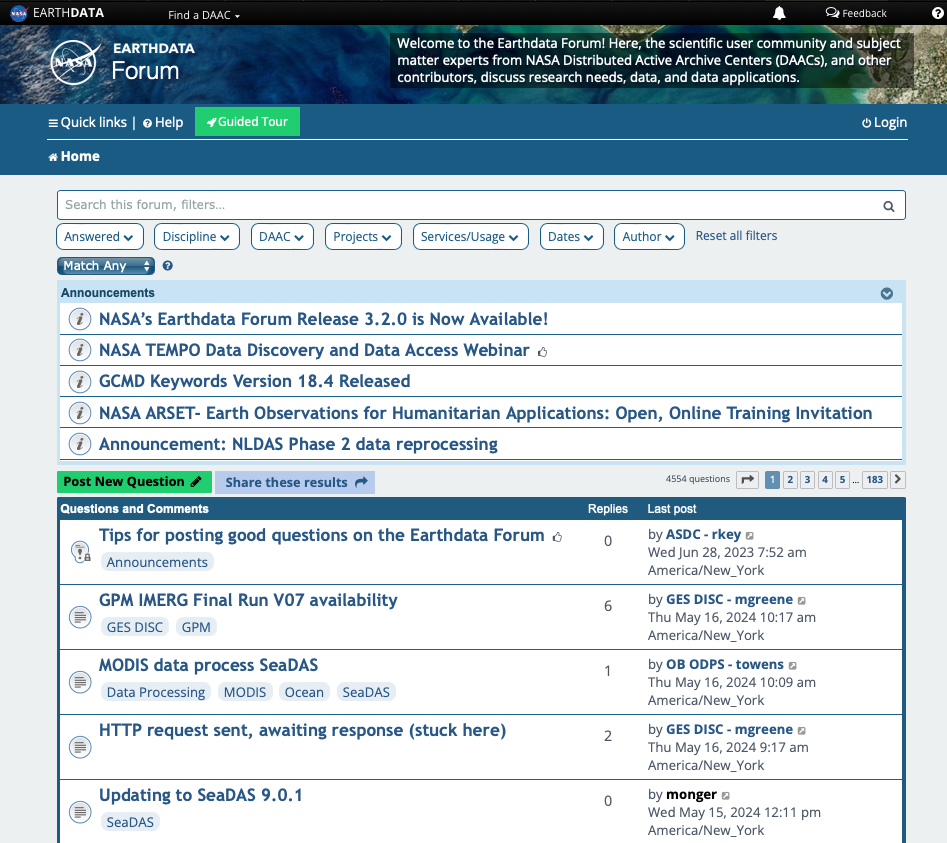Viewport: 947px width, 843px height.
Task: Click the Post New Question button
Action: point(133,481)
